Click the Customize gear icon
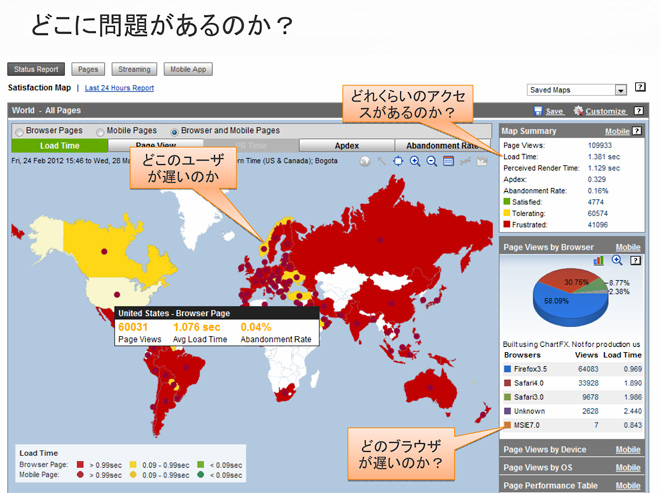Screen dimensions: 660x493 578,111
